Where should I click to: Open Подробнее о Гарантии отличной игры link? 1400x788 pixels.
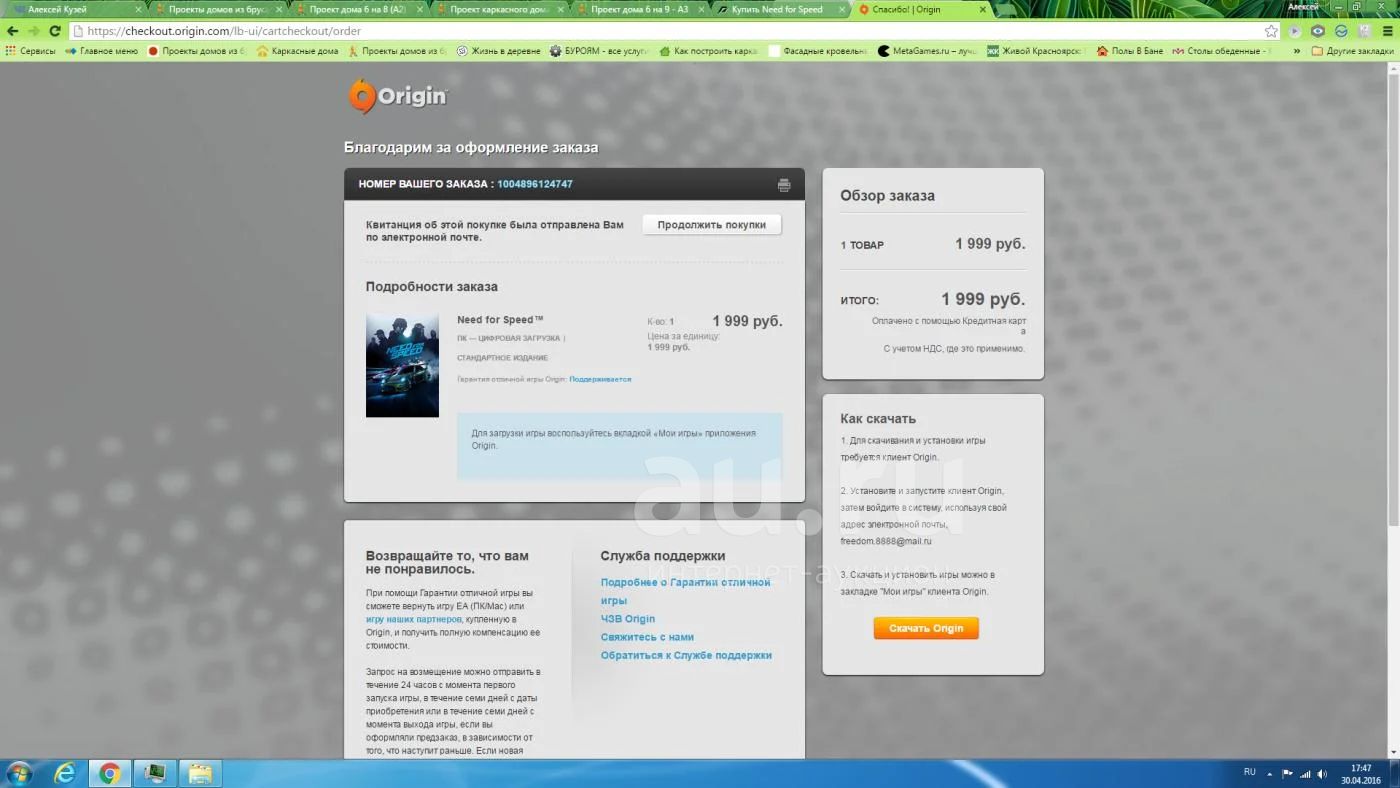coord(685,591)
